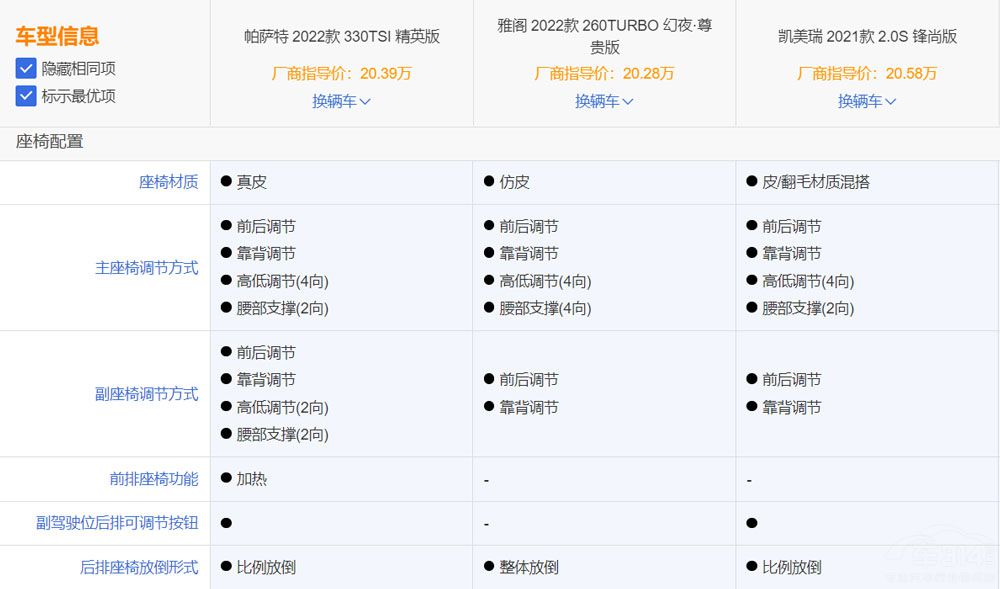The image size is (1000, 589).
Task: Click the 副座椅调节方式 row label
Action: [146, 393]
